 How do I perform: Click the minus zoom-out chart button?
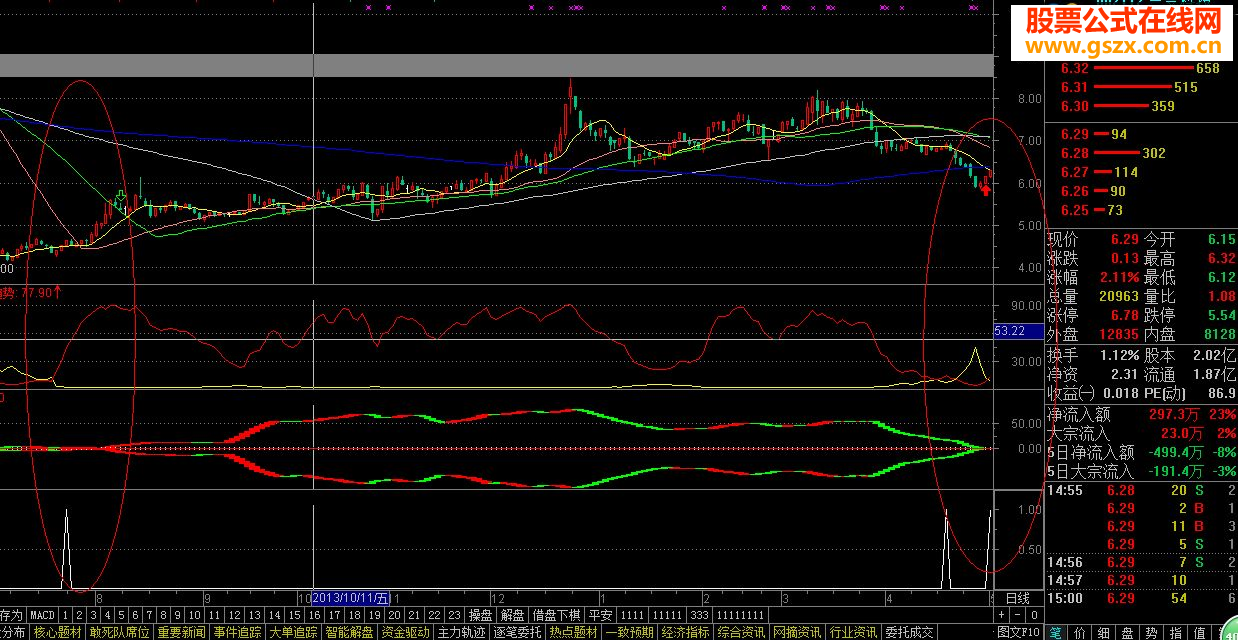[1017, 615]
